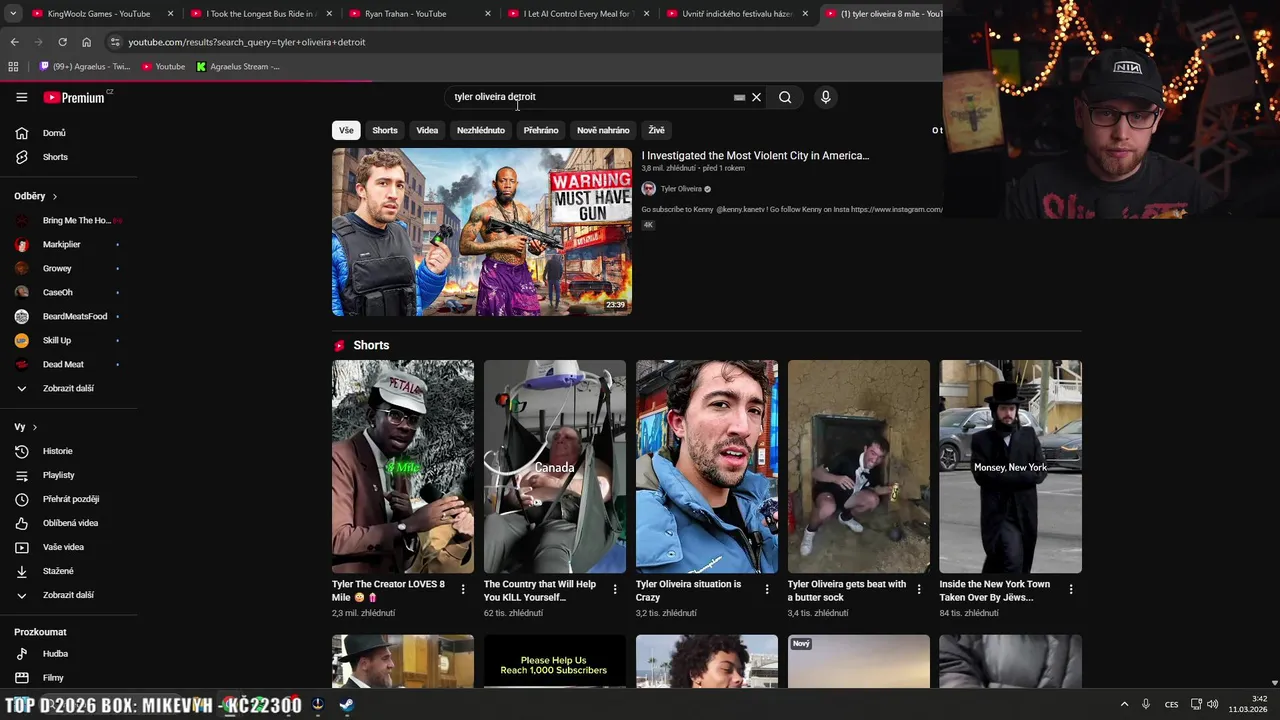
Task: Expand the Vy section chevron
Action: click(34, 428)
